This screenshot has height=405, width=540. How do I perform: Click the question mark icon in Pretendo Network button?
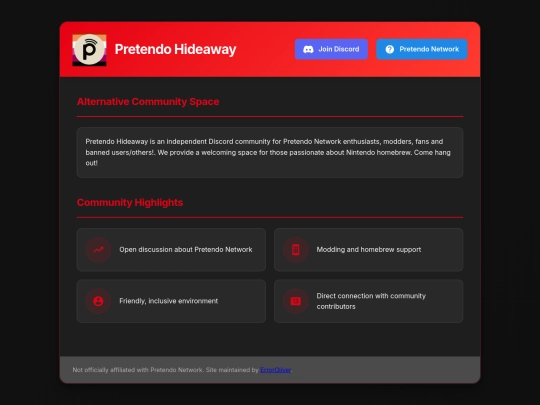[x=390, y=49]
